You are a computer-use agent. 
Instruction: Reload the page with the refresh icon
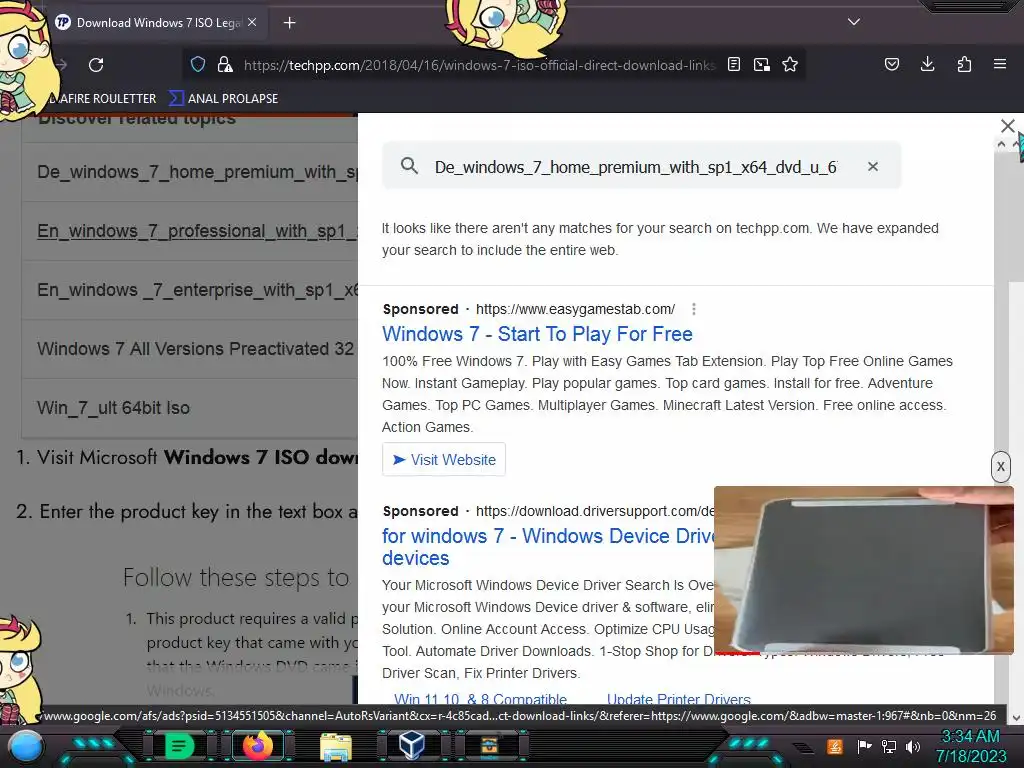click(96, 65)
